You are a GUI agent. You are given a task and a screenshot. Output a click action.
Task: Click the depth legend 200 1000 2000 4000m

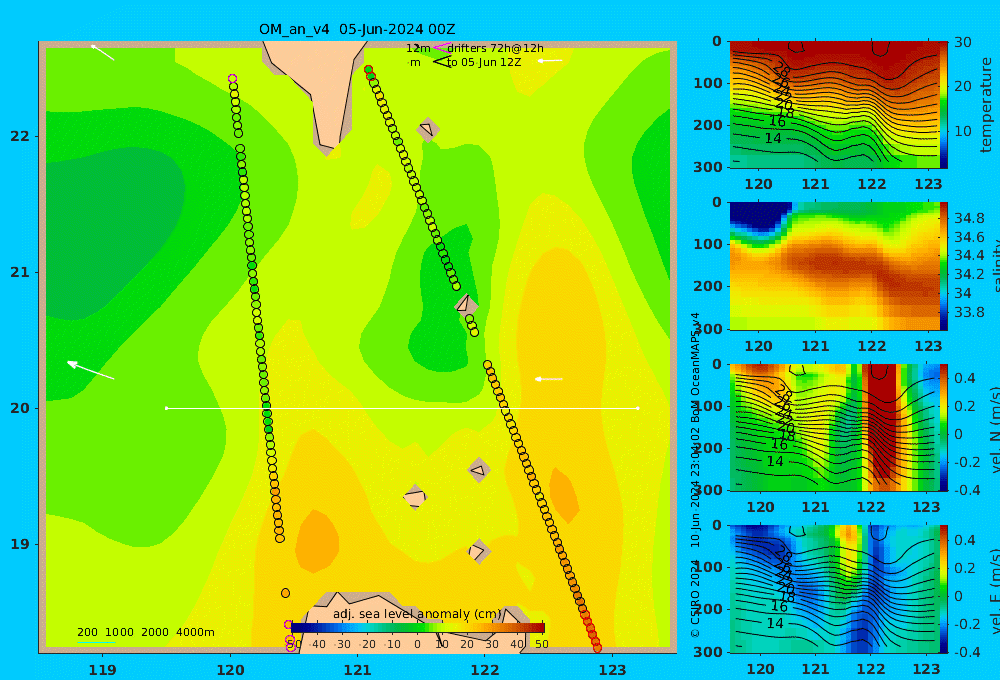pyautogui.click(x=145, y=632)
